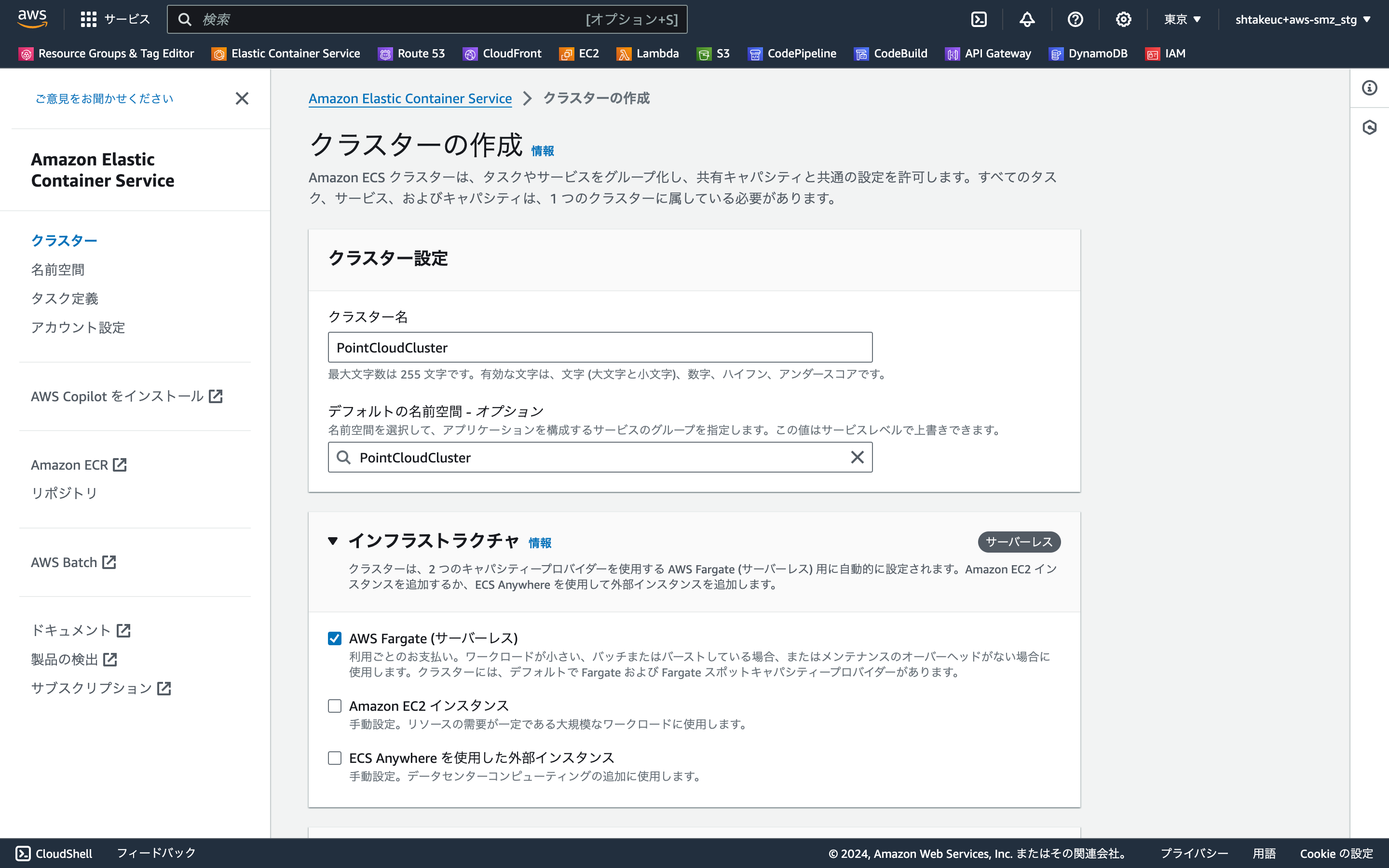Open Cookie の設定 footer link
Viewport: 1389px width, 868px height.
click(x=1336, y=853)
